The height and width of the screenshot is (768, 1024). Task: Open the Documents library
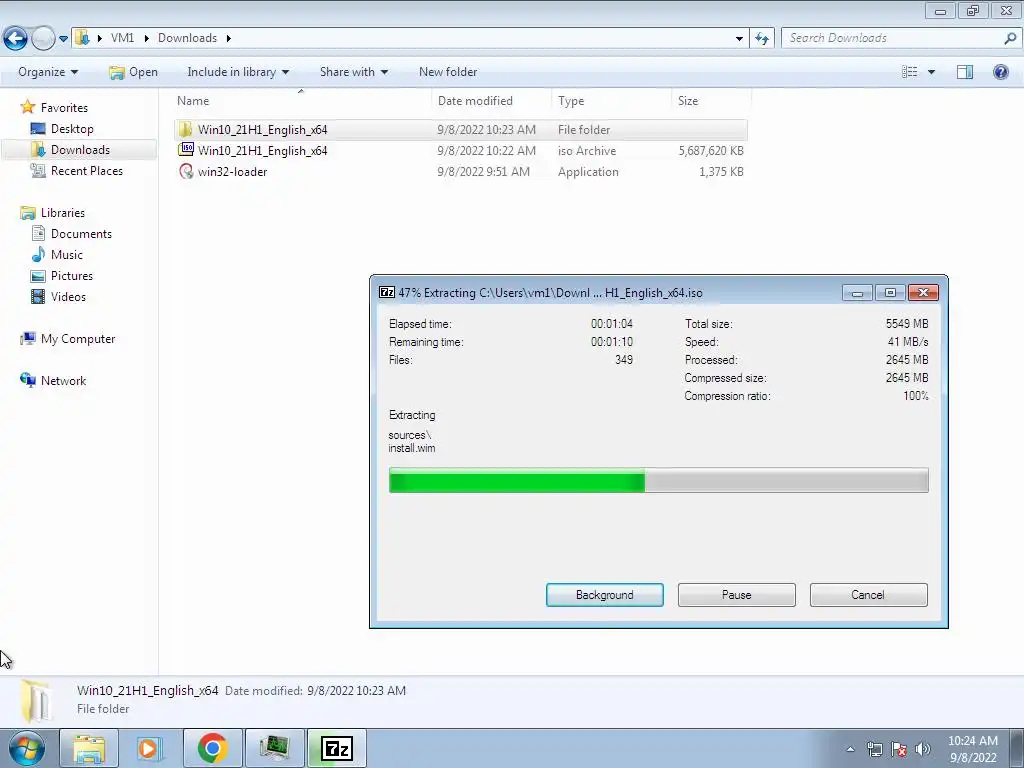click(x=81, y=233)
